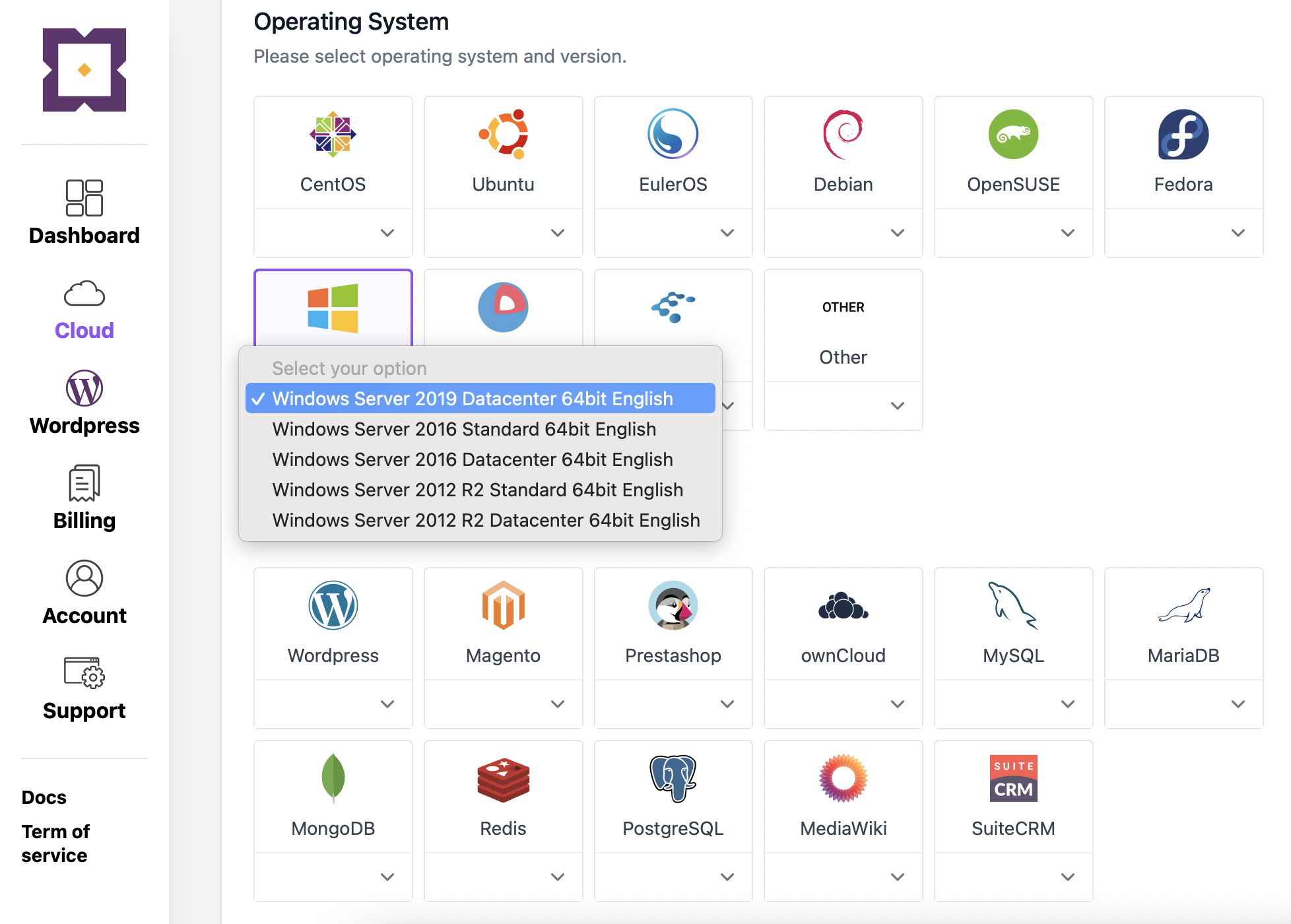Screen dimensions: 1291x924
Task: Open the Wordpress sidebar icon
Action: 84,388
